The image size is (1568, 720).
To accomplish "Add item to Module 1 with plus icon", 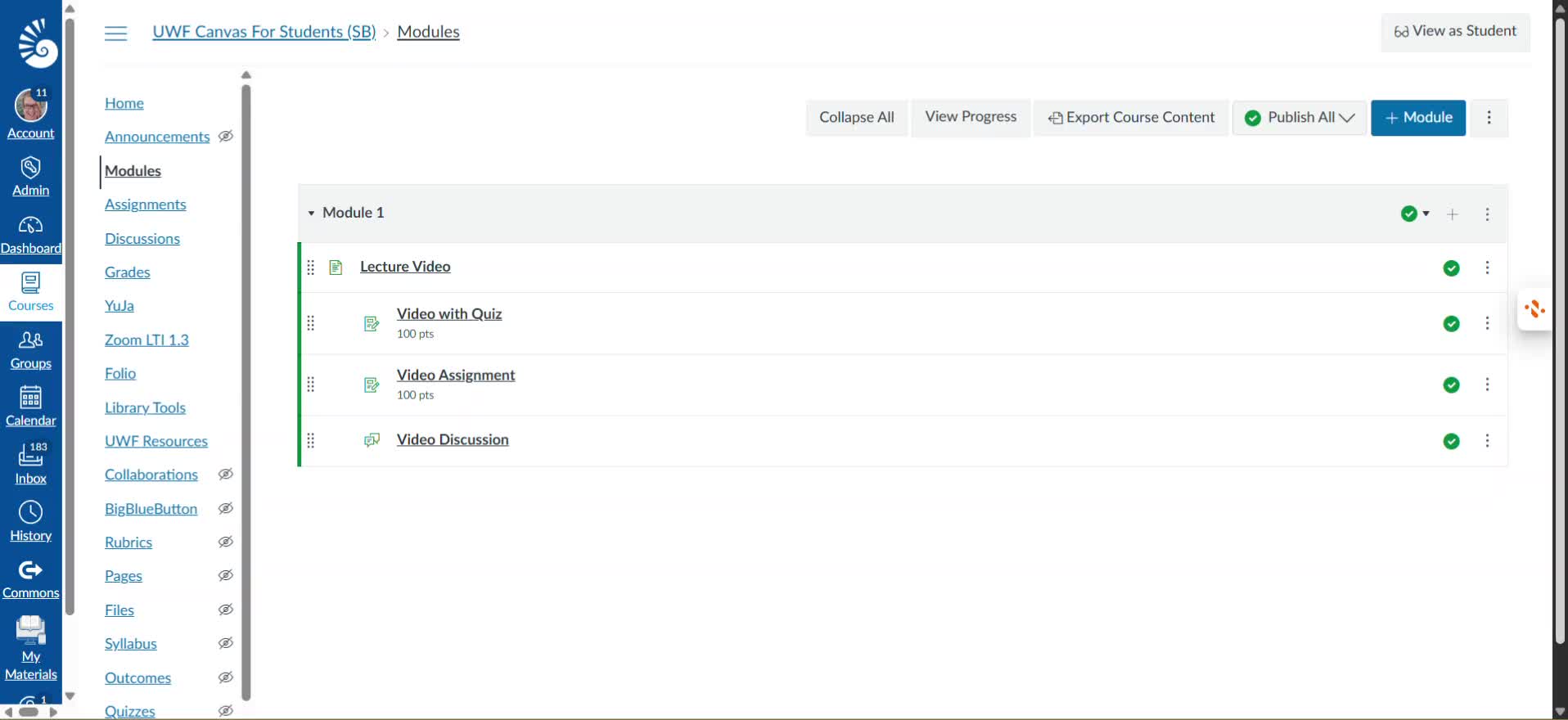I will (1453, 214).
